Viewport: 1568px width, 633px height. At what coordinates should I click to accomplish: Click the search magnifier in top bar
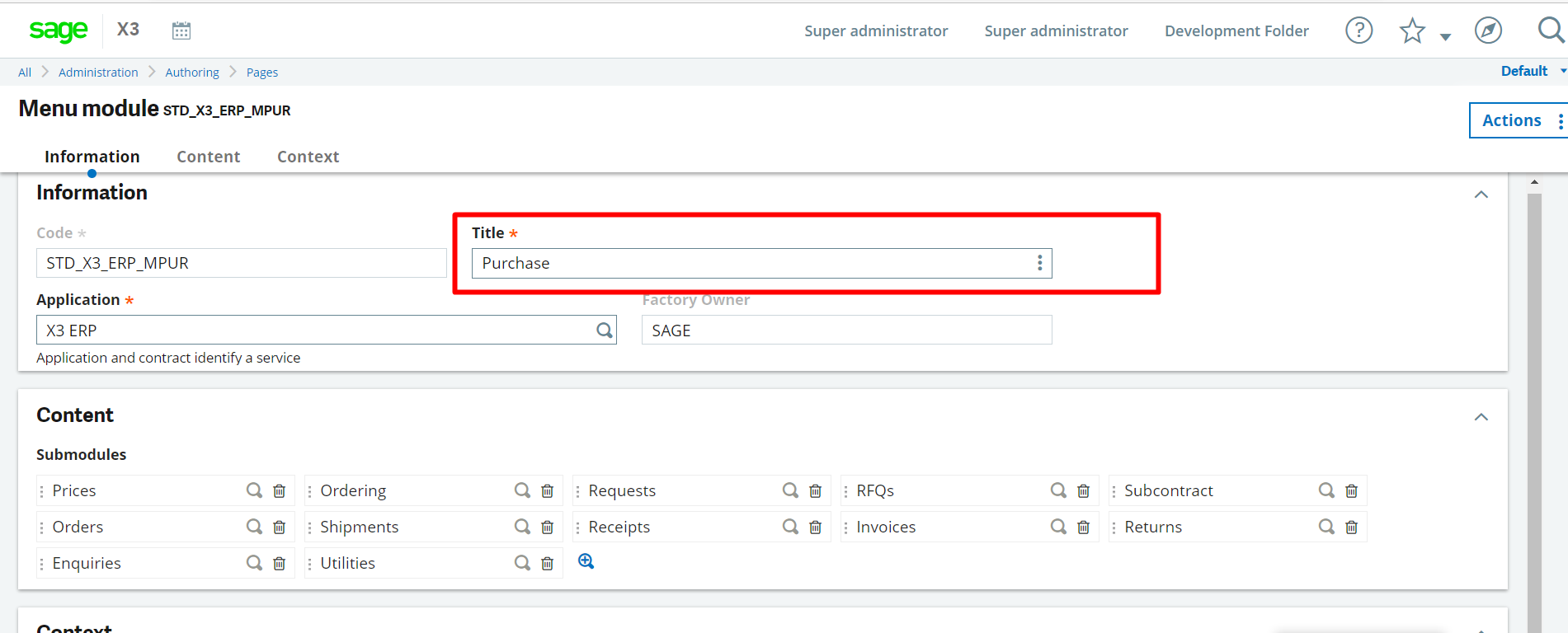(x=1551, y=30)
